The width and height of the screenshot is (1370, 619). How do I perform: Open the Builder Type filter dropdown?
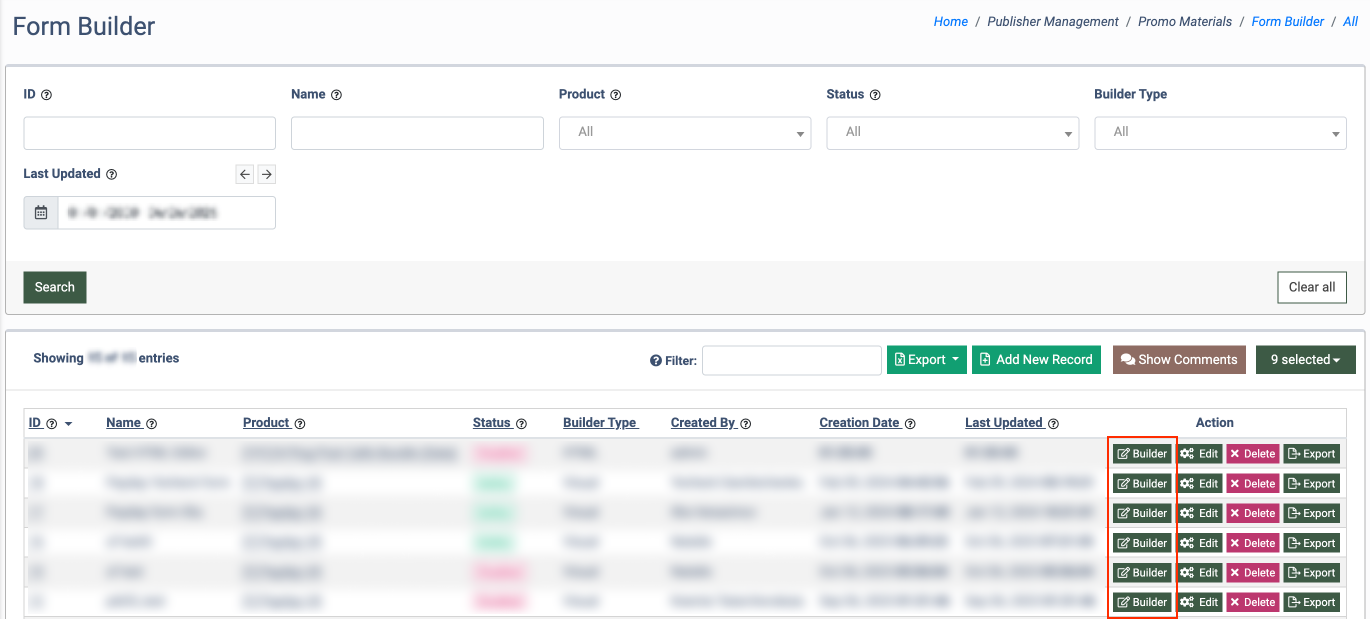click(x=1220, y=133)
